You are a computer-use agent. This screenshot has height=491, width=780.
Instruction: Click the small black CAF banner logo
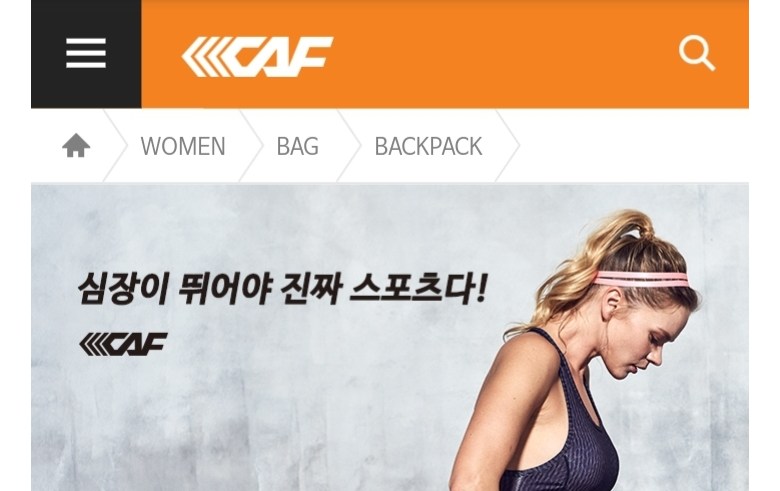(x=123, y=344)
